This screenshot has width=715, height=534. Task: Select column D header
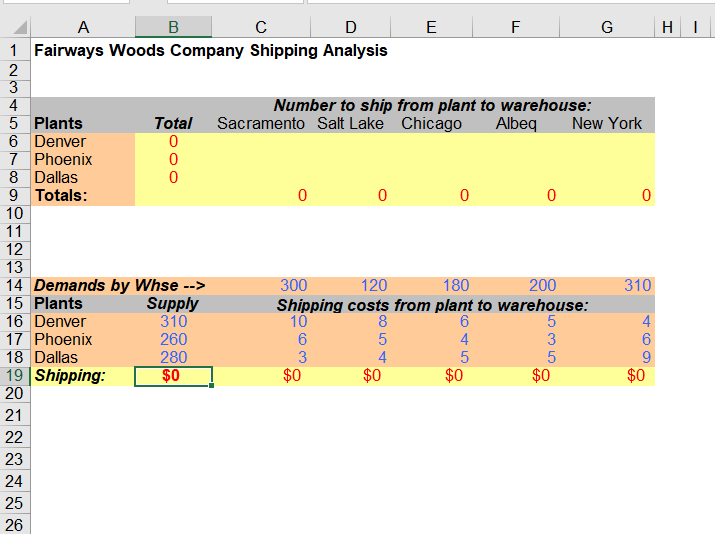pyautogui.click(x=350, y=27)
